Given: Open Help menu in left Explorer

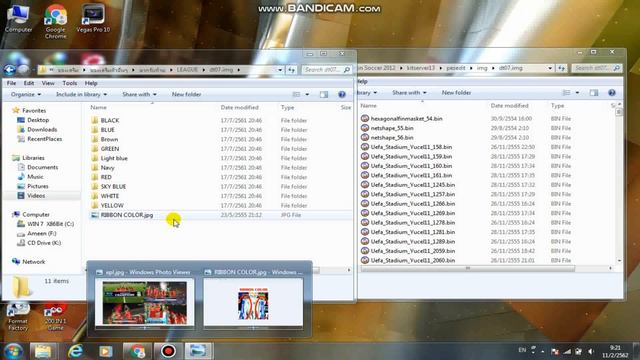Looking at the screenshot, I should pos(91,83).
